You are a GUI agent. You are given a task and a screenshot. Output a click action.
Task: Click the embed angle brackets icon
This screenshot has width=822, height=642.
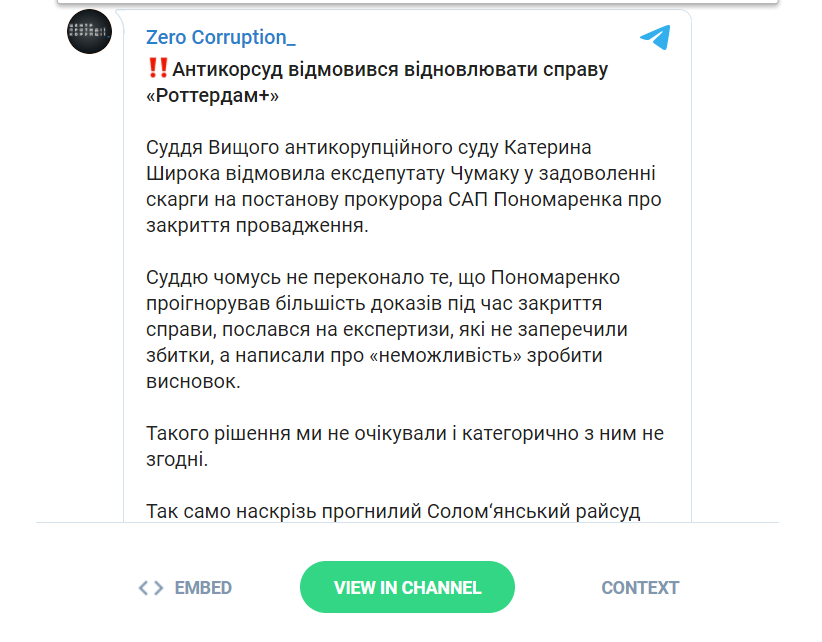(x=151, y=588)
